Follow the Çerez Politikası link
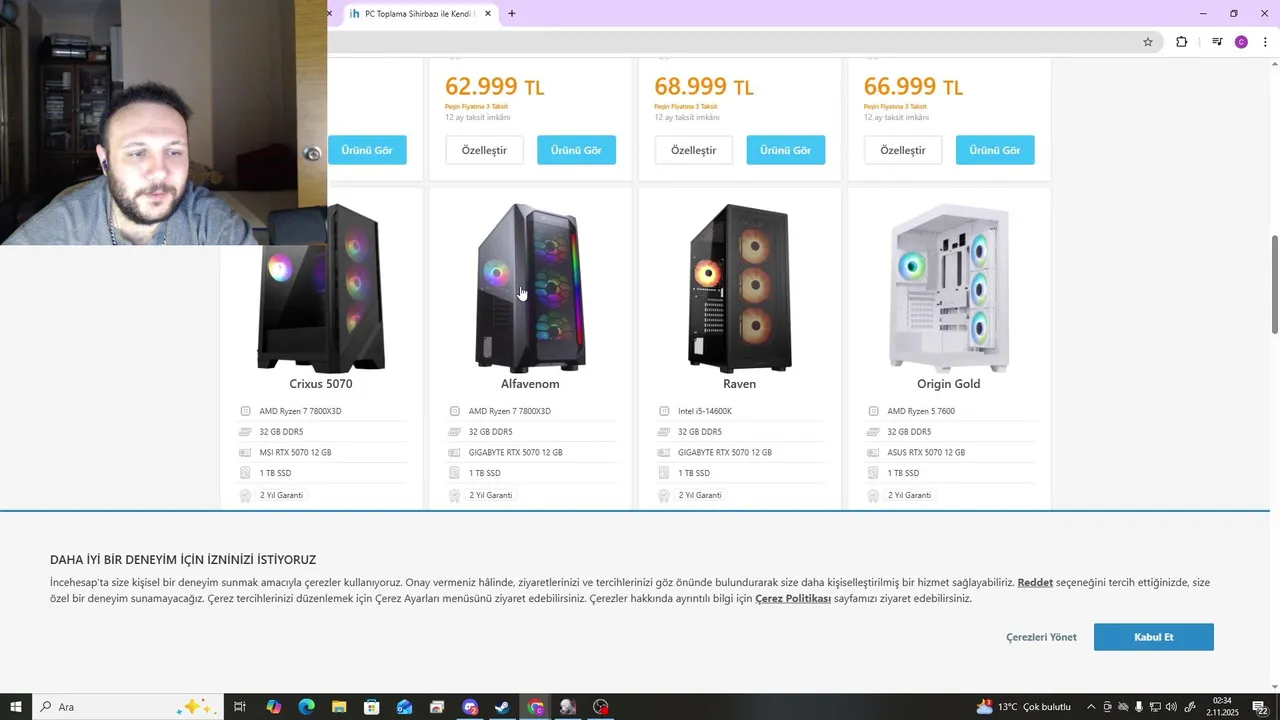 (x=793, y=599)
